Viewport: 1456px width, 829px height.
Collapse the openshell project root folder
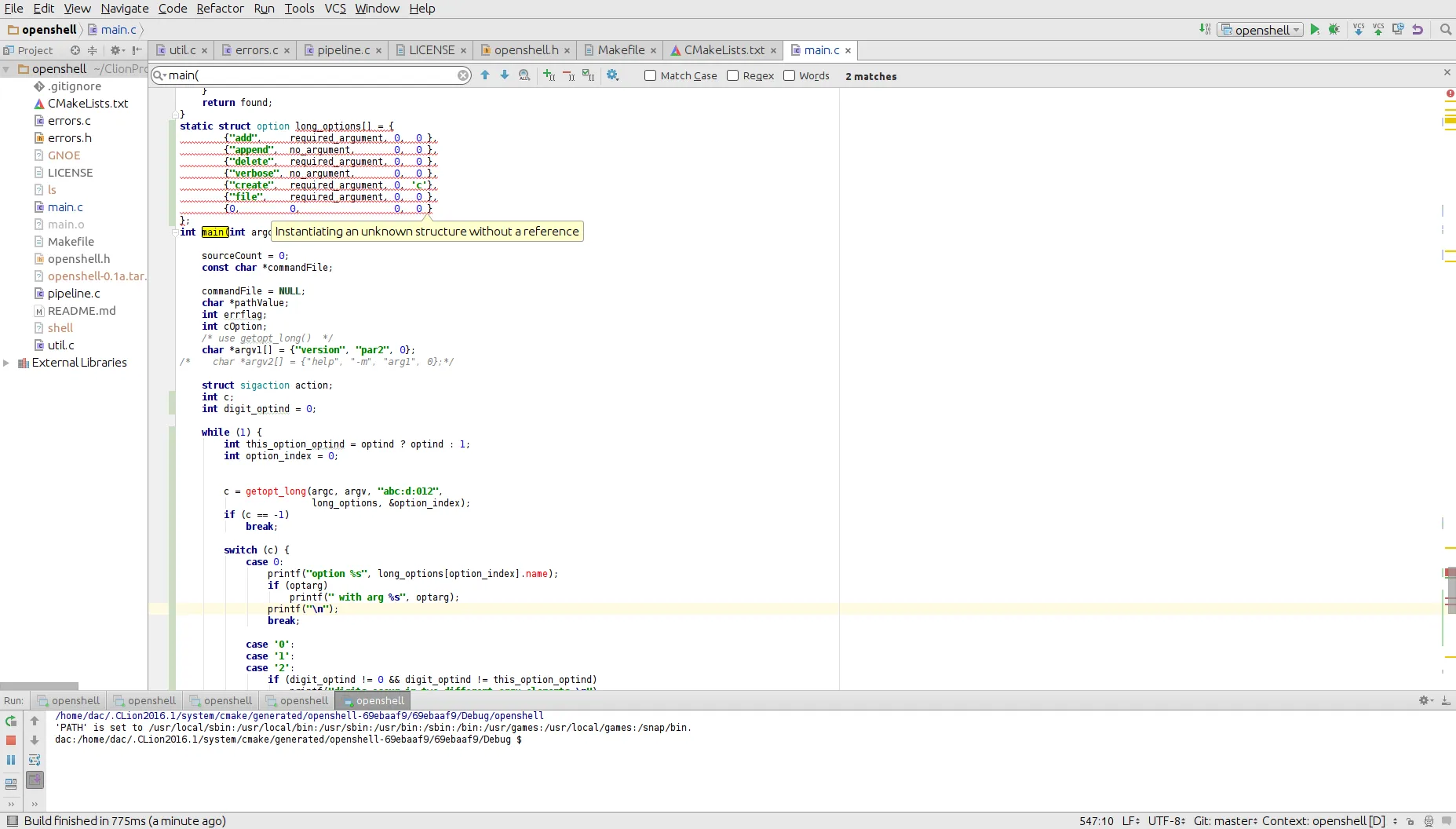coord(7,69)
